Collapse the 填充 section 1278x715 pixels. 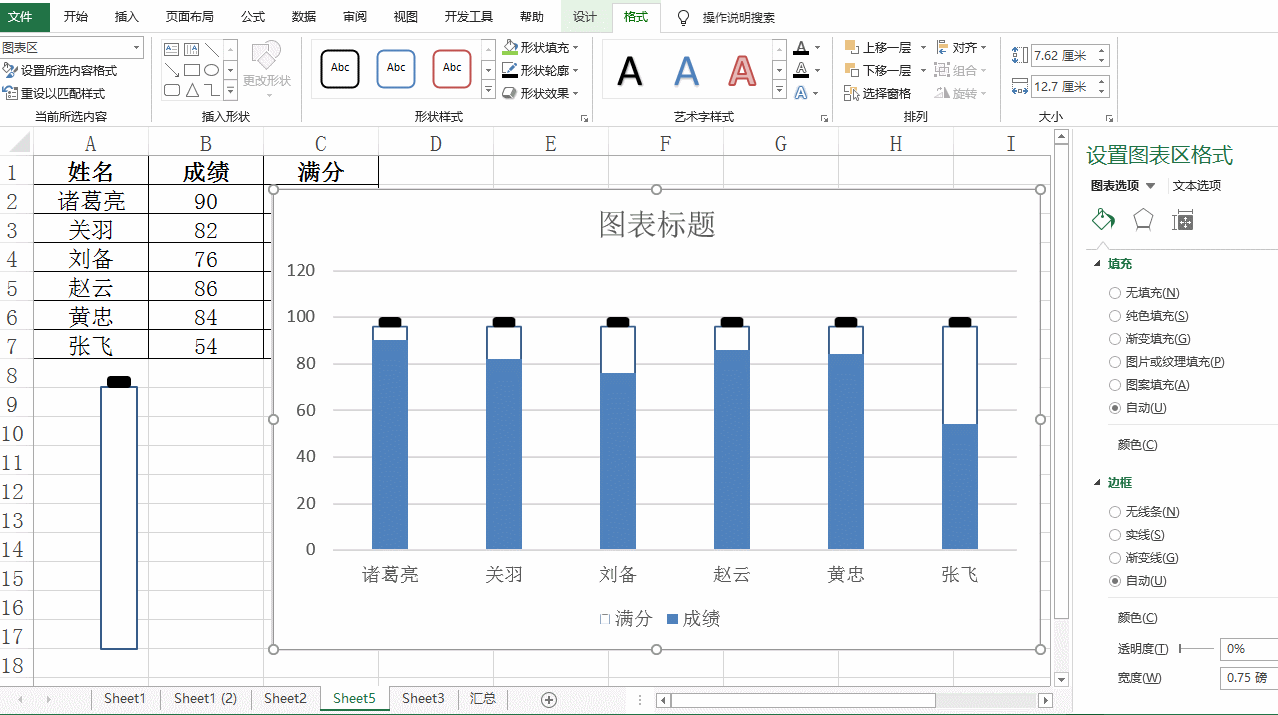coord(1096,263)
